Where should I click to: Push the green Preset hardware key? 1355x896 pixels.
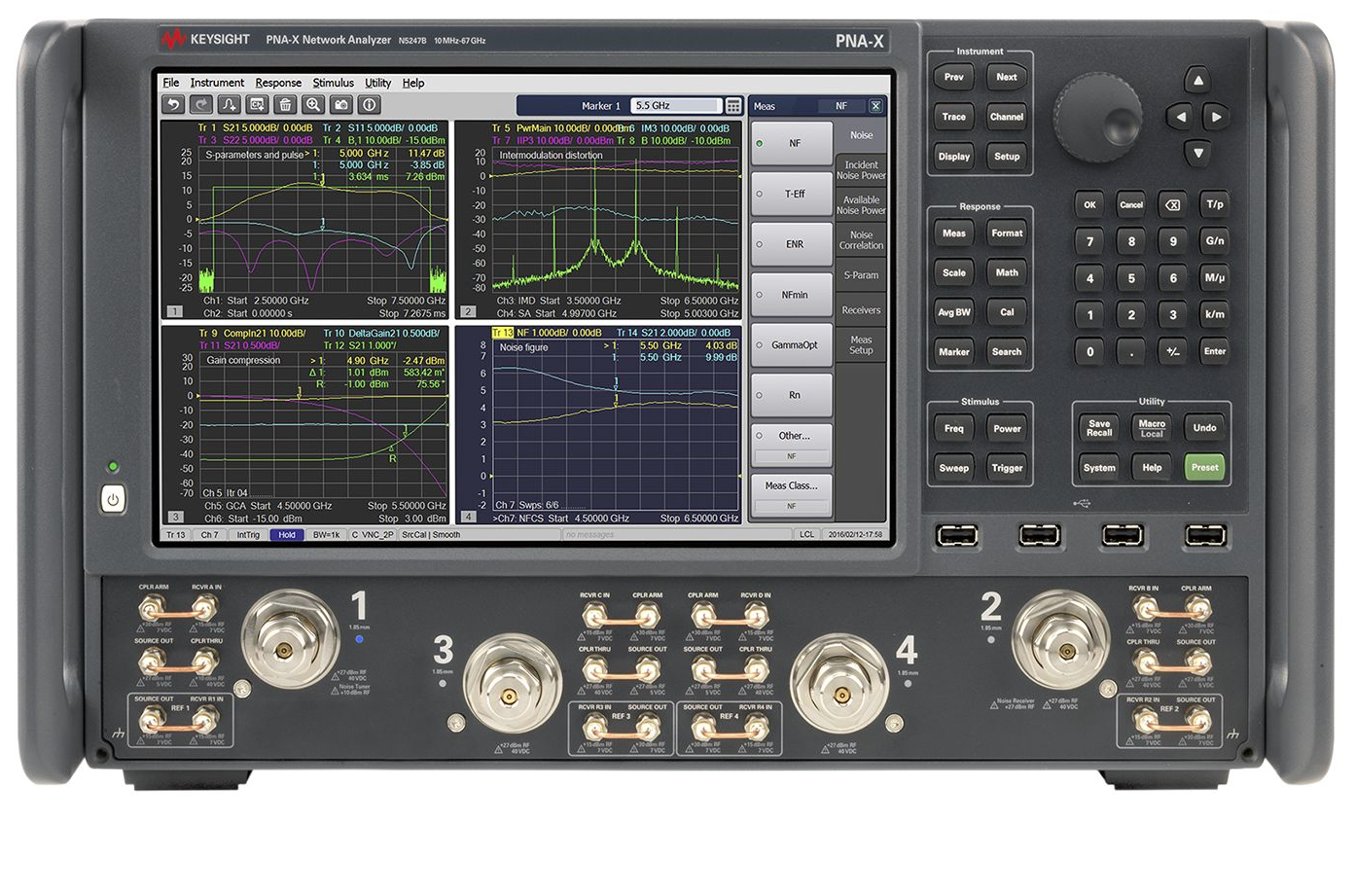tap(1204, 468)
